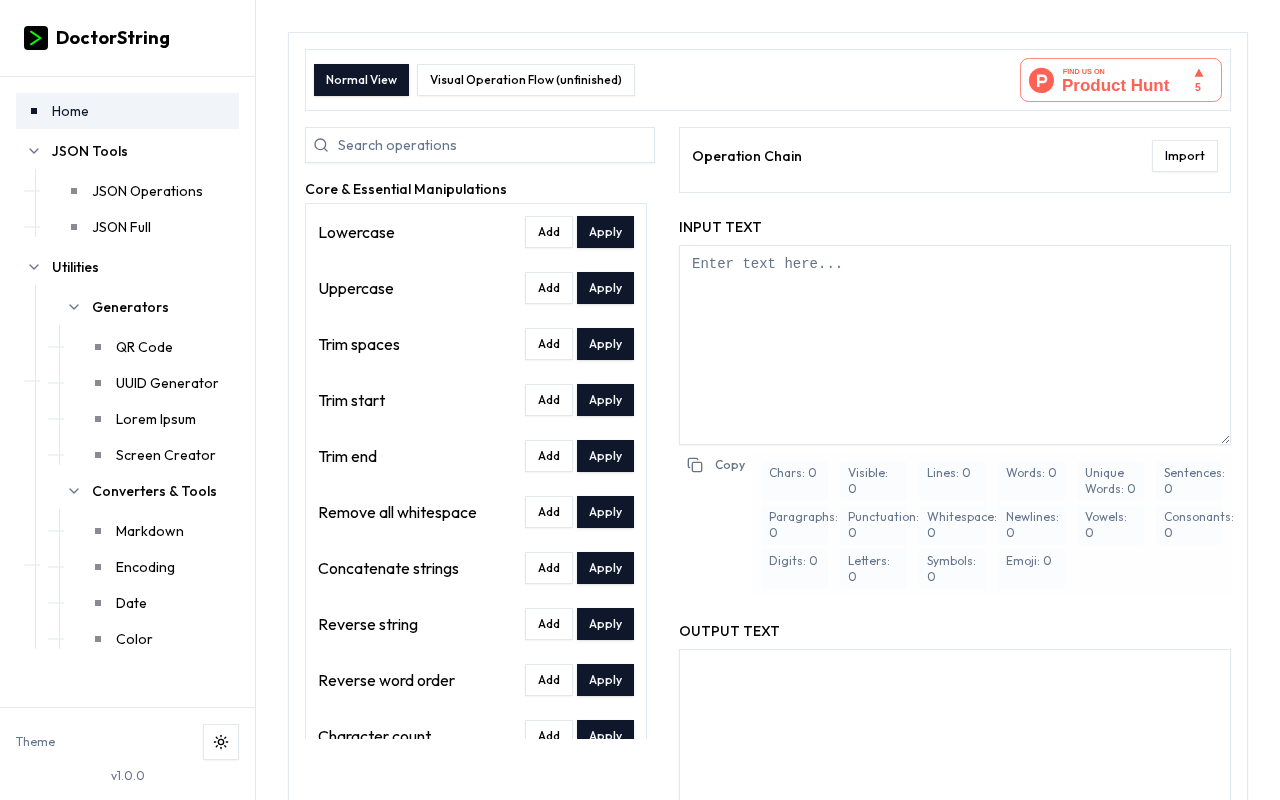Open the UUID Generator
Image resolution: width=1280 pixels, height=800 pixels.
pos(167,383)
